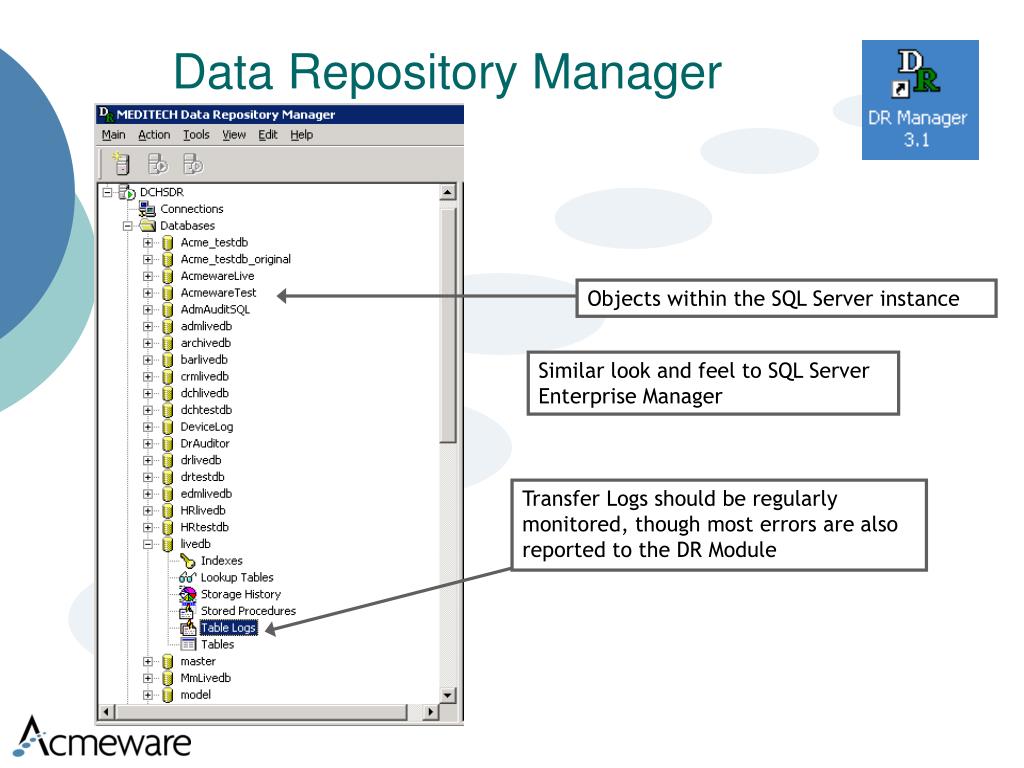Image resolution: width=1024 pixels, height=768 pixels.
Task: Expand the barlivedb database node
Action: (148, 360)
